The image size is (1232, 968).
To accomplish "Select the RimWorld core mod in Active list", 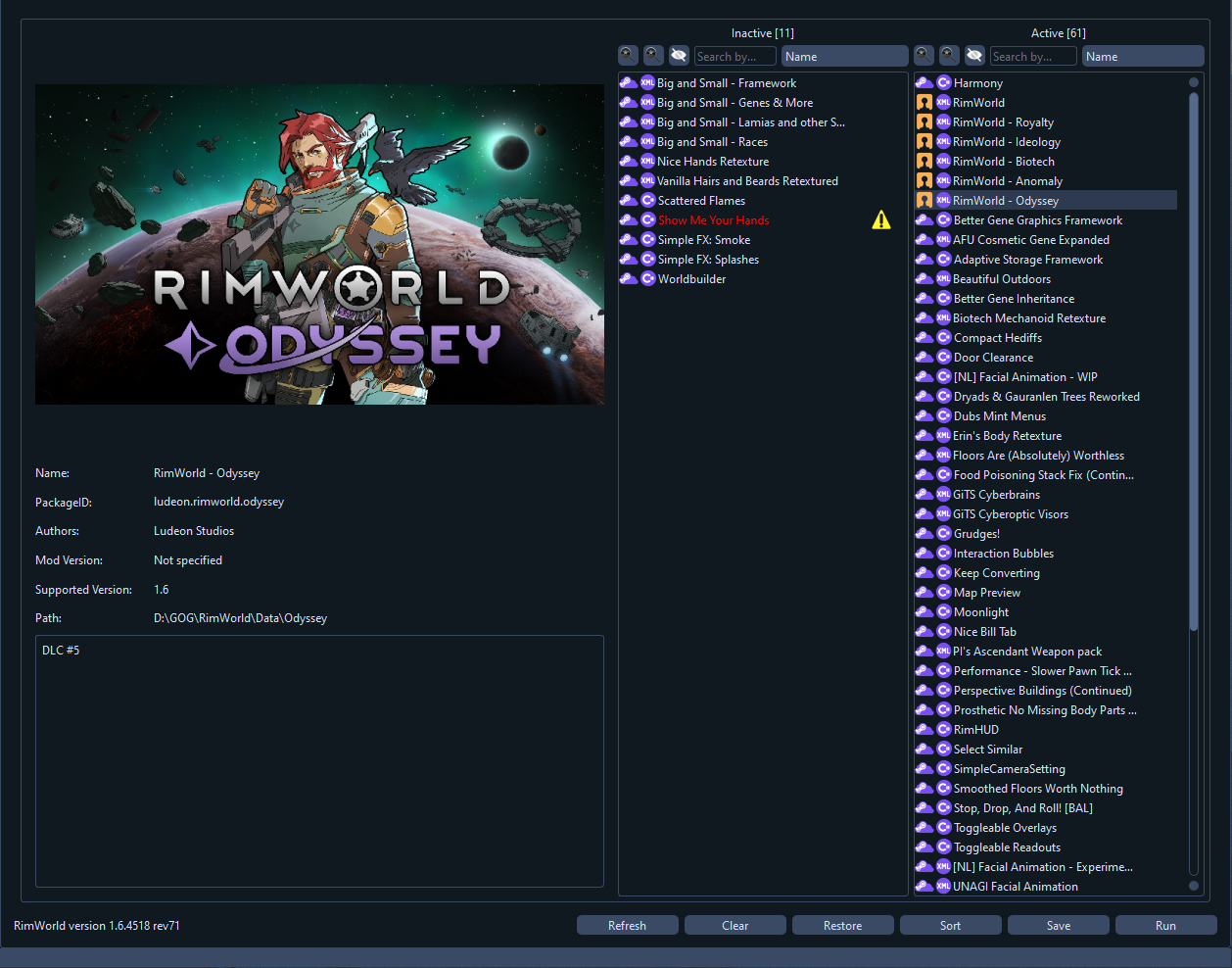I will 1046,103.
